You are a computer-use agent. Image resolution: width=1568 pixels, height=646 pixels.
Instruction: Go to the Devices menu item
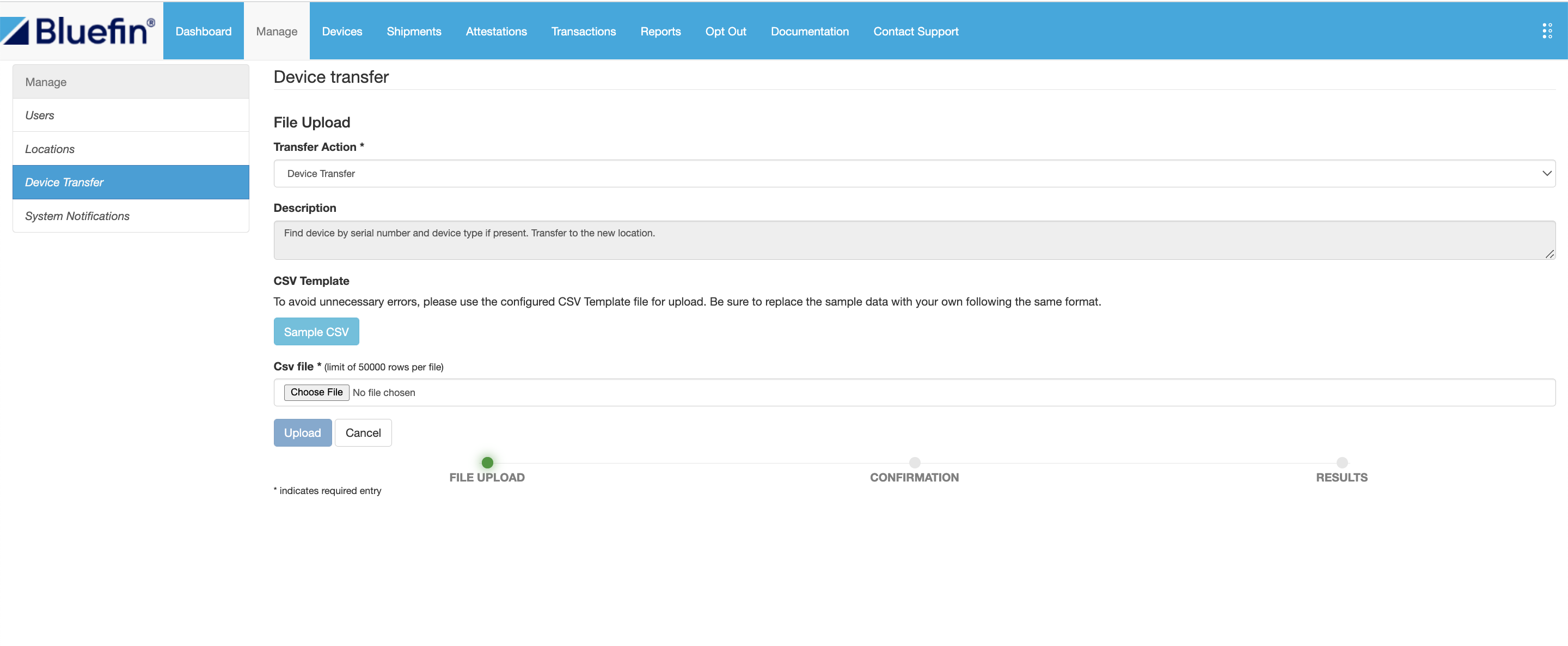tap(341, 31)
